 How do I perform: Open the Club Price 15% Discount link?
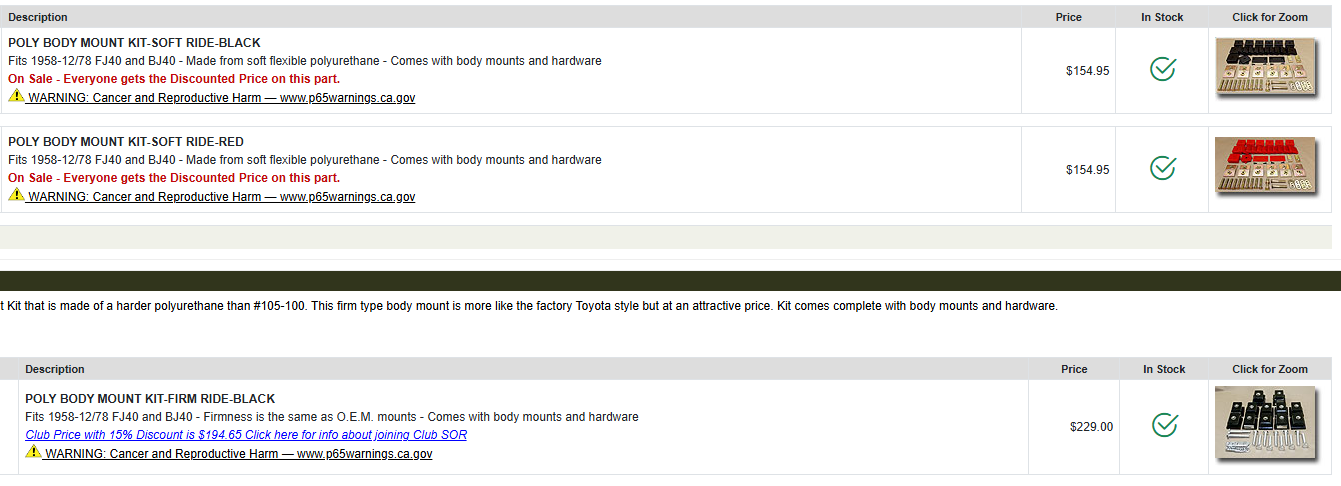pyautogui.click(x=246, y=435)
